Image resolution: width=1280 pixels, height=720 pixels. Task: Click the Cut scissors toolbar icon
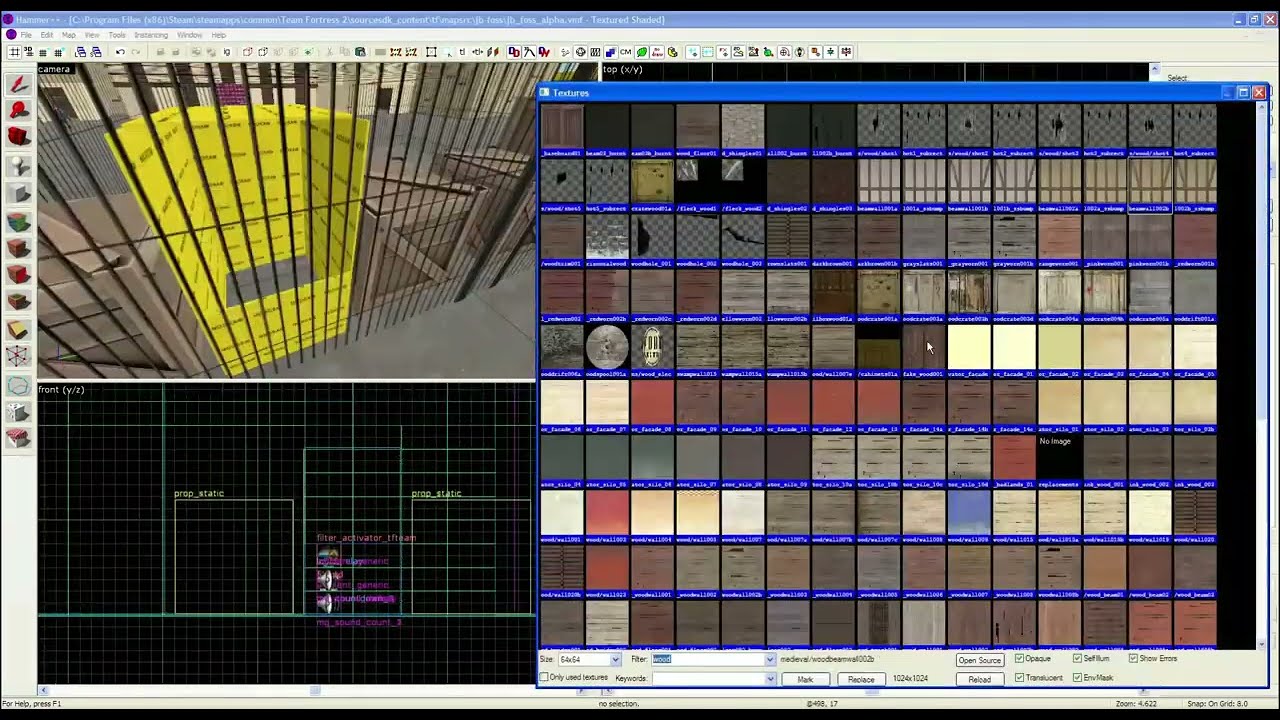pyautogui.click(x=328, y=52)
